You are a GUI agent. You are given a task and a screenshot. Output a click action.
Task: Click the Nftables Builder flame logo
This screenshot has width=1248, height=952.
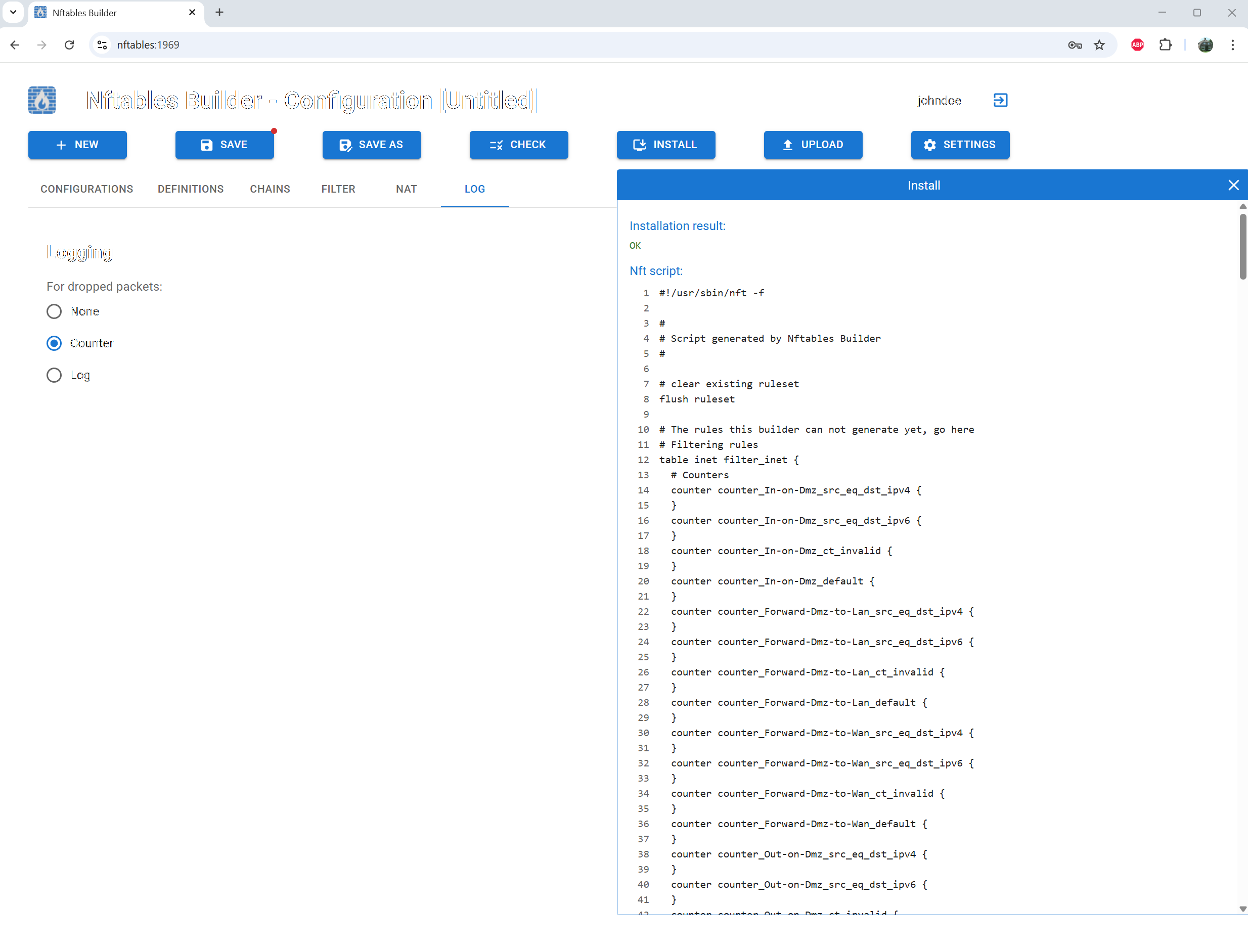(41, 100)
